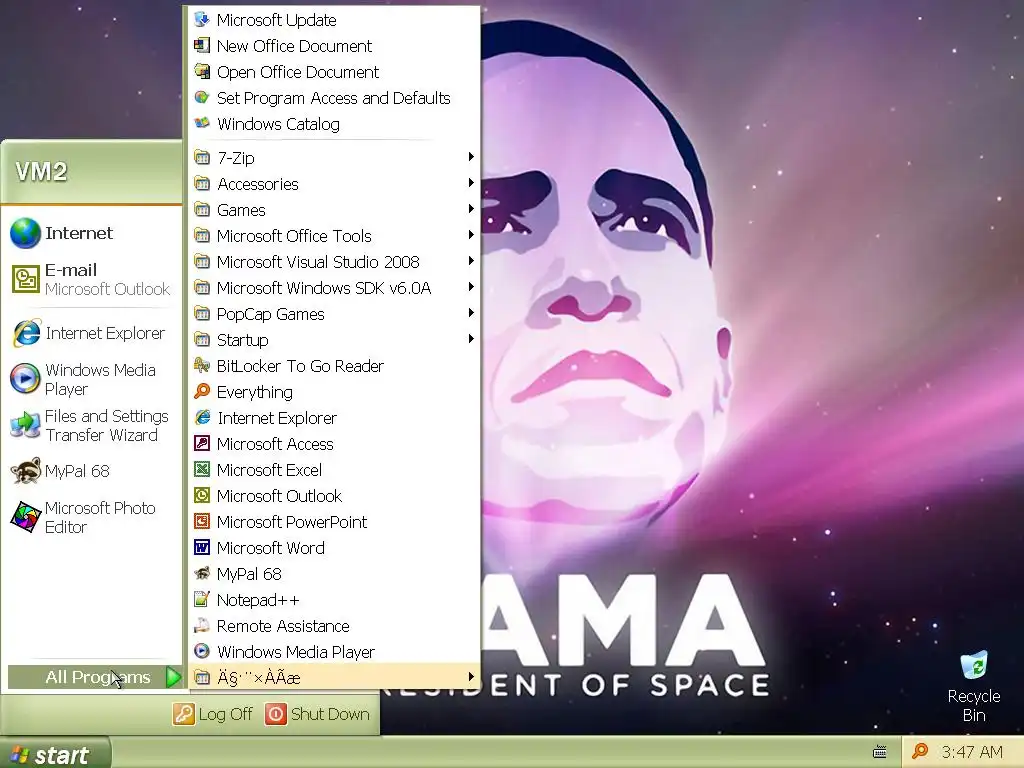Click 'New Office Document' label text
The image size is (1024, 768).
[294, 46]
